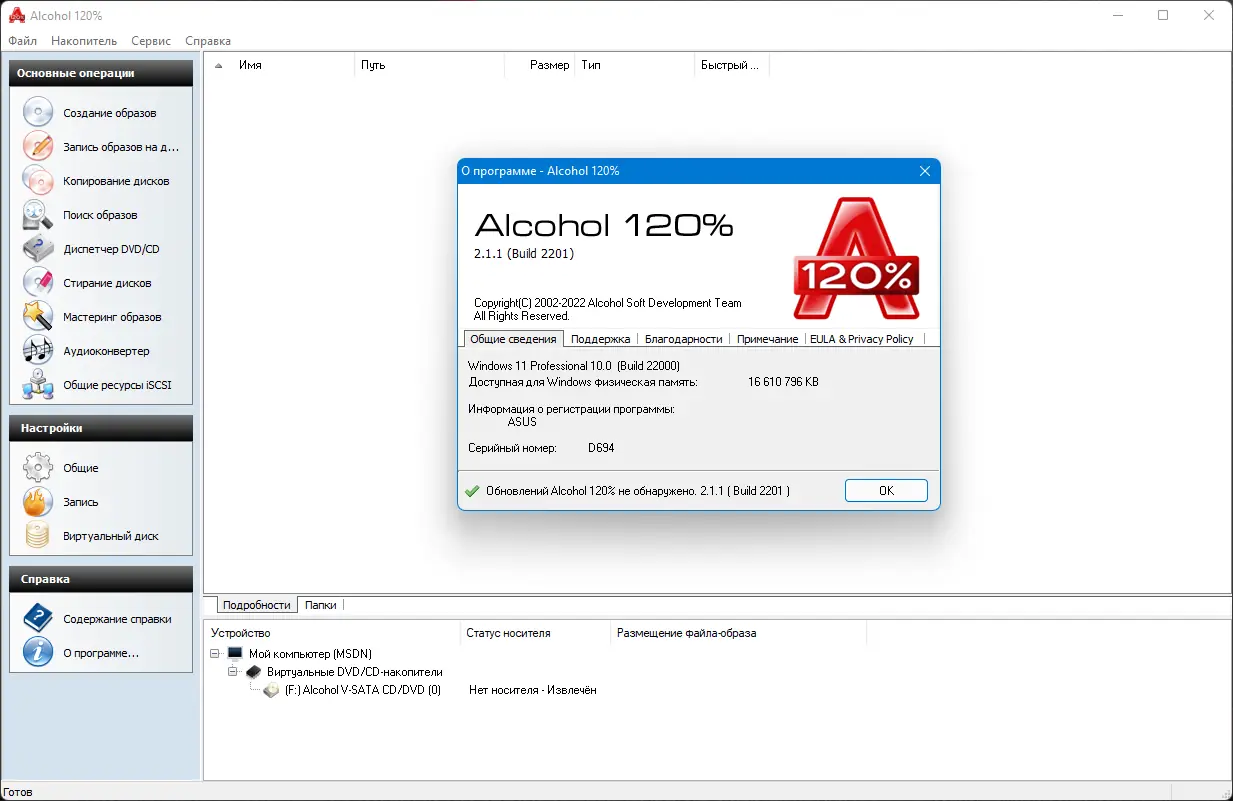Click the Статус носителя column header
Viewport: 1233px width, 801px height.
tap(536, 633)
